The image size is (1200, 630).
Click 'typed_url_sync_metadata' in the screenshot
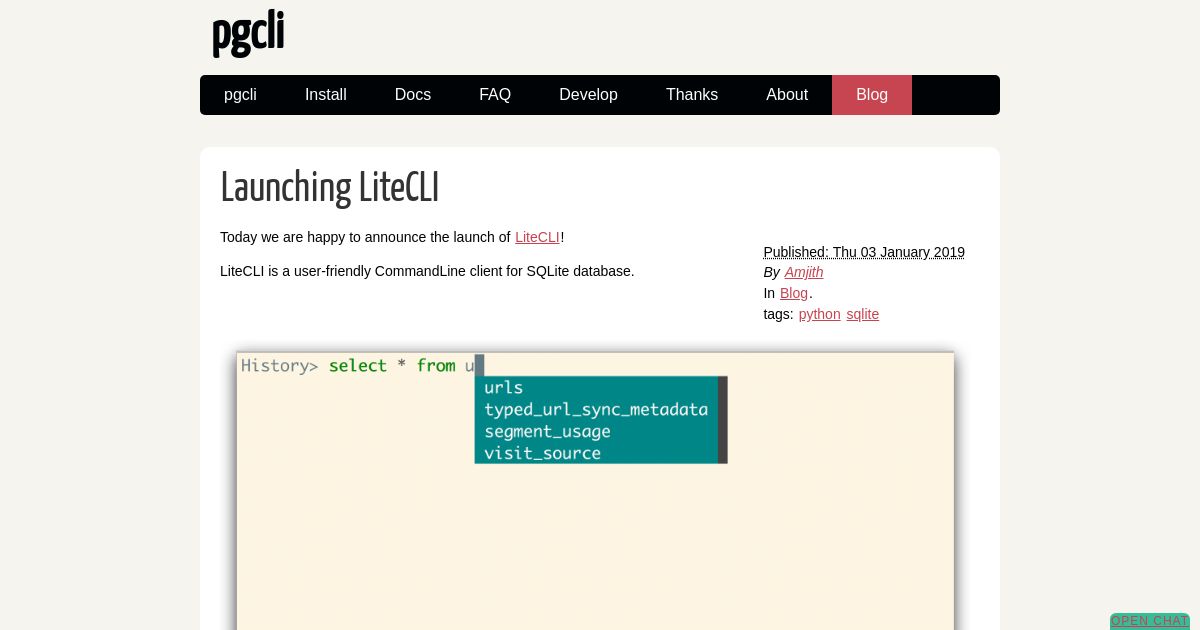[596, 409]
